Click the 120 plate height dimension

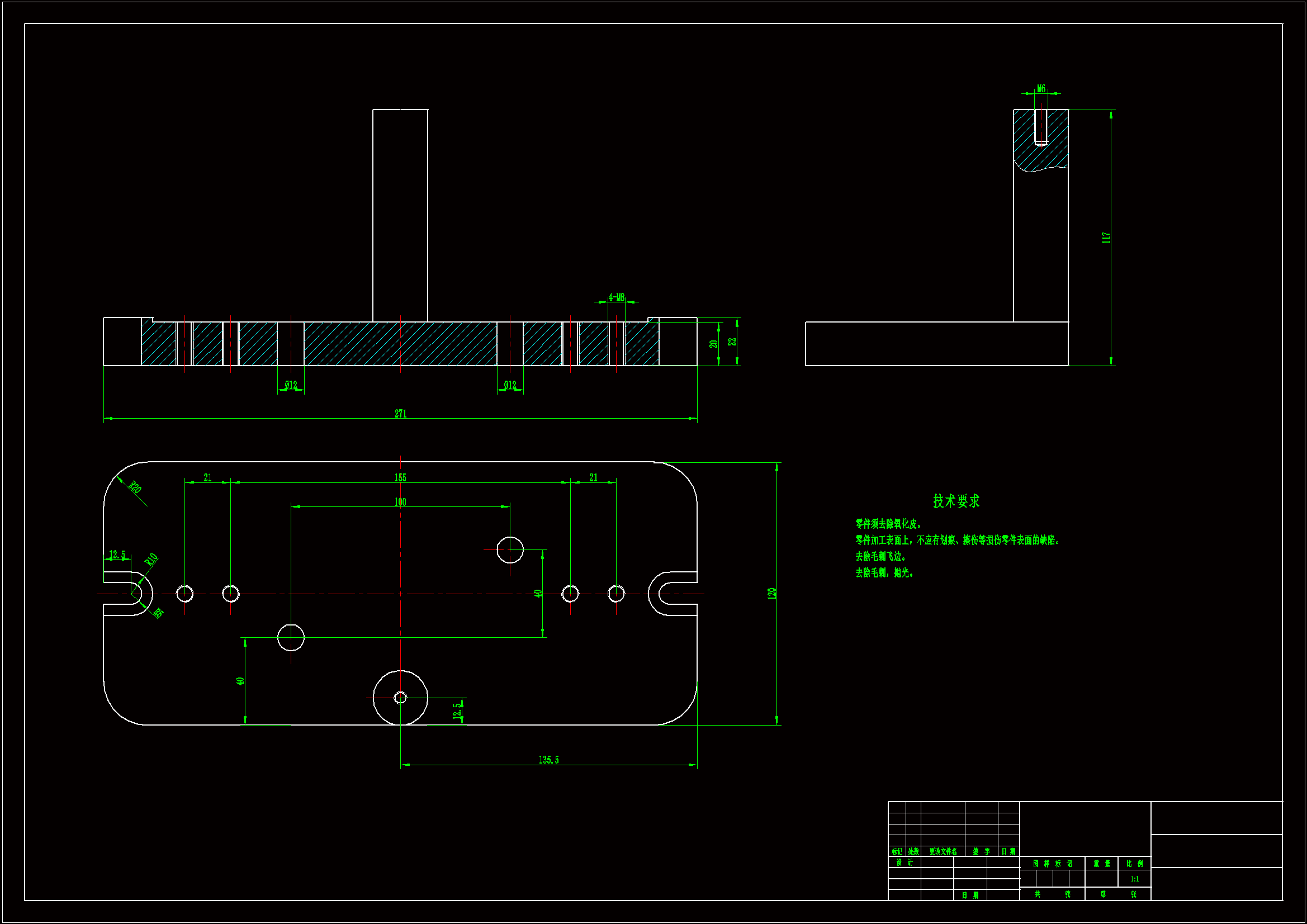pyautogui.click(x=771, y=593)
